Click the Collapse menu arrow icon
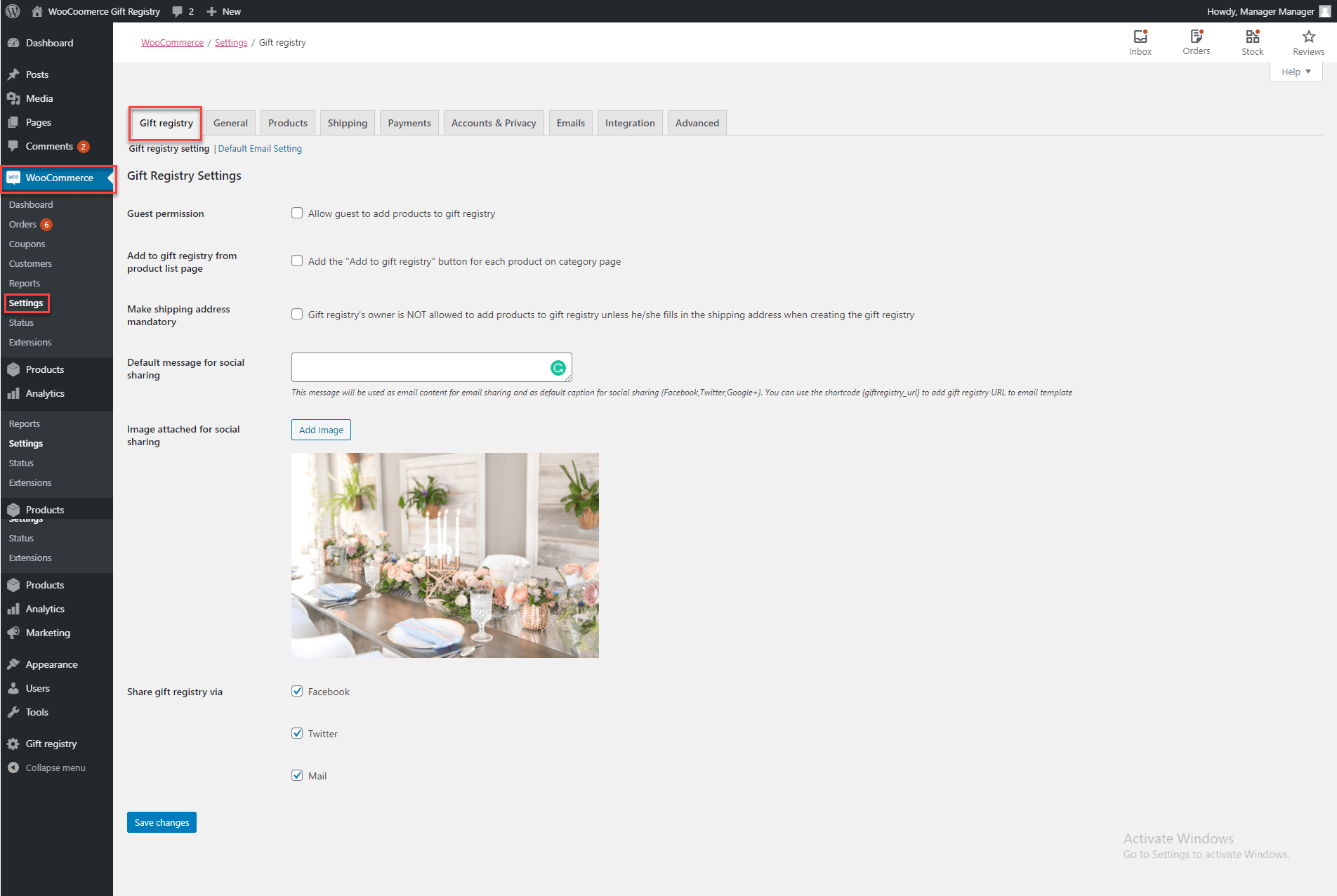Screen dimensions: 1337x896 13,767
